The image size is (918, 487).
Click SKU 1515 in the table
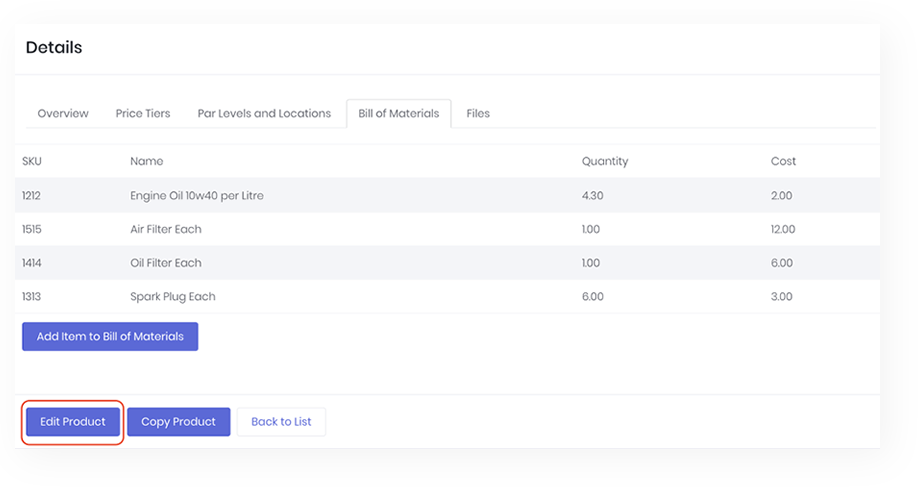pyautogui.click(x=32, y=230)
